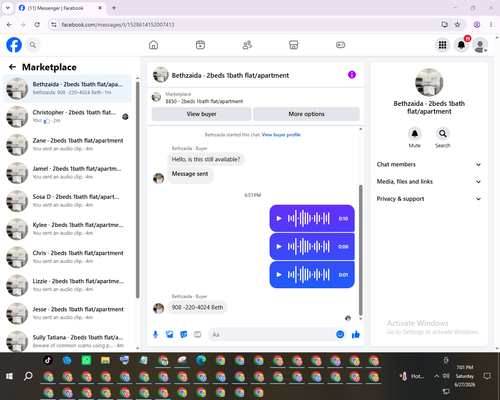
Task: Record a voice clip microphone icon
Action: [155, 334]
